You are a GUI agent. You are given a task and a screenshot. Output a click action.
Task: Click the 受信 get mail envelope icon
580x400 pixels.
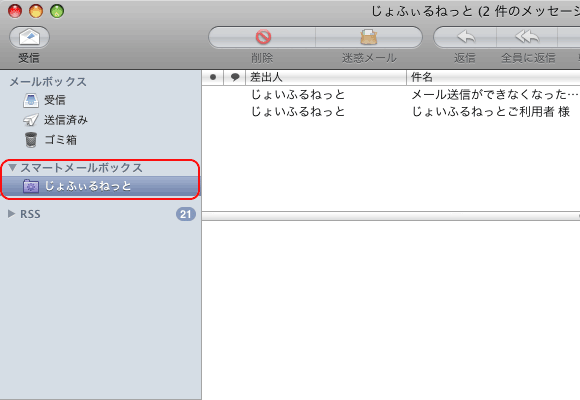tap(29, 37)
